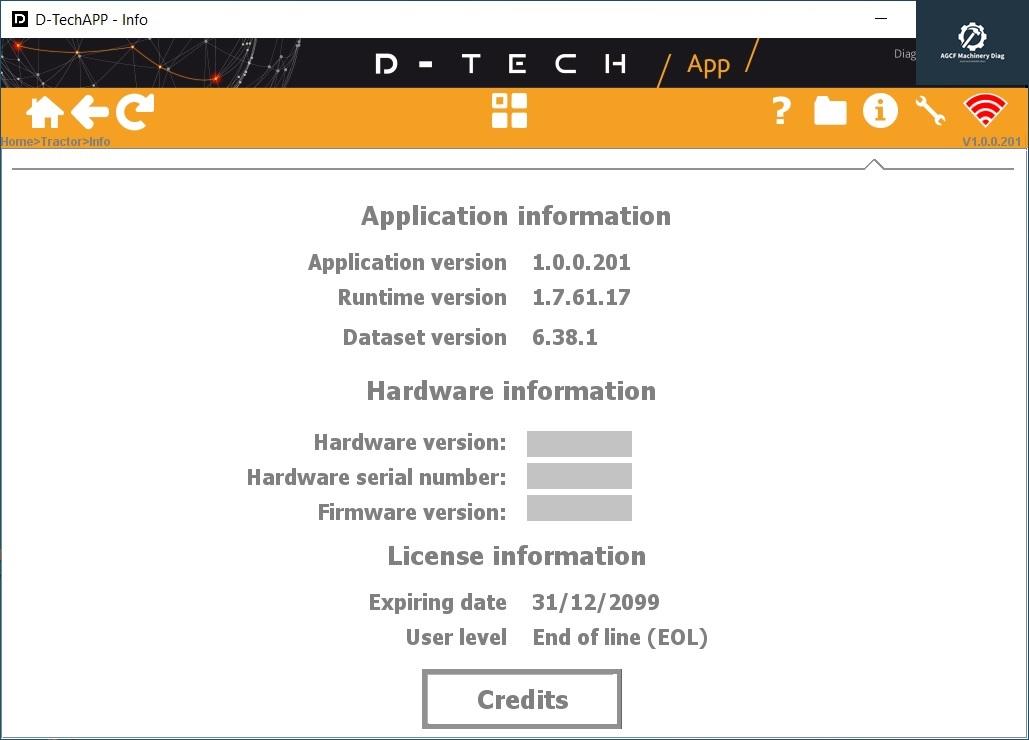Open the Credits button

click(521, 698)
